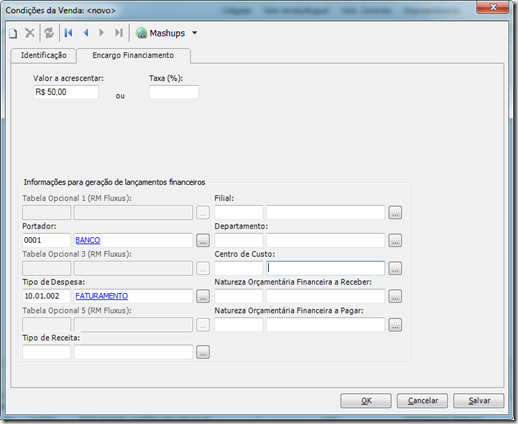This screenshot has height=424, width=518.
Task: Click Natureza Orçamentária a Pagar description field
Action: (x=325, y=325)
